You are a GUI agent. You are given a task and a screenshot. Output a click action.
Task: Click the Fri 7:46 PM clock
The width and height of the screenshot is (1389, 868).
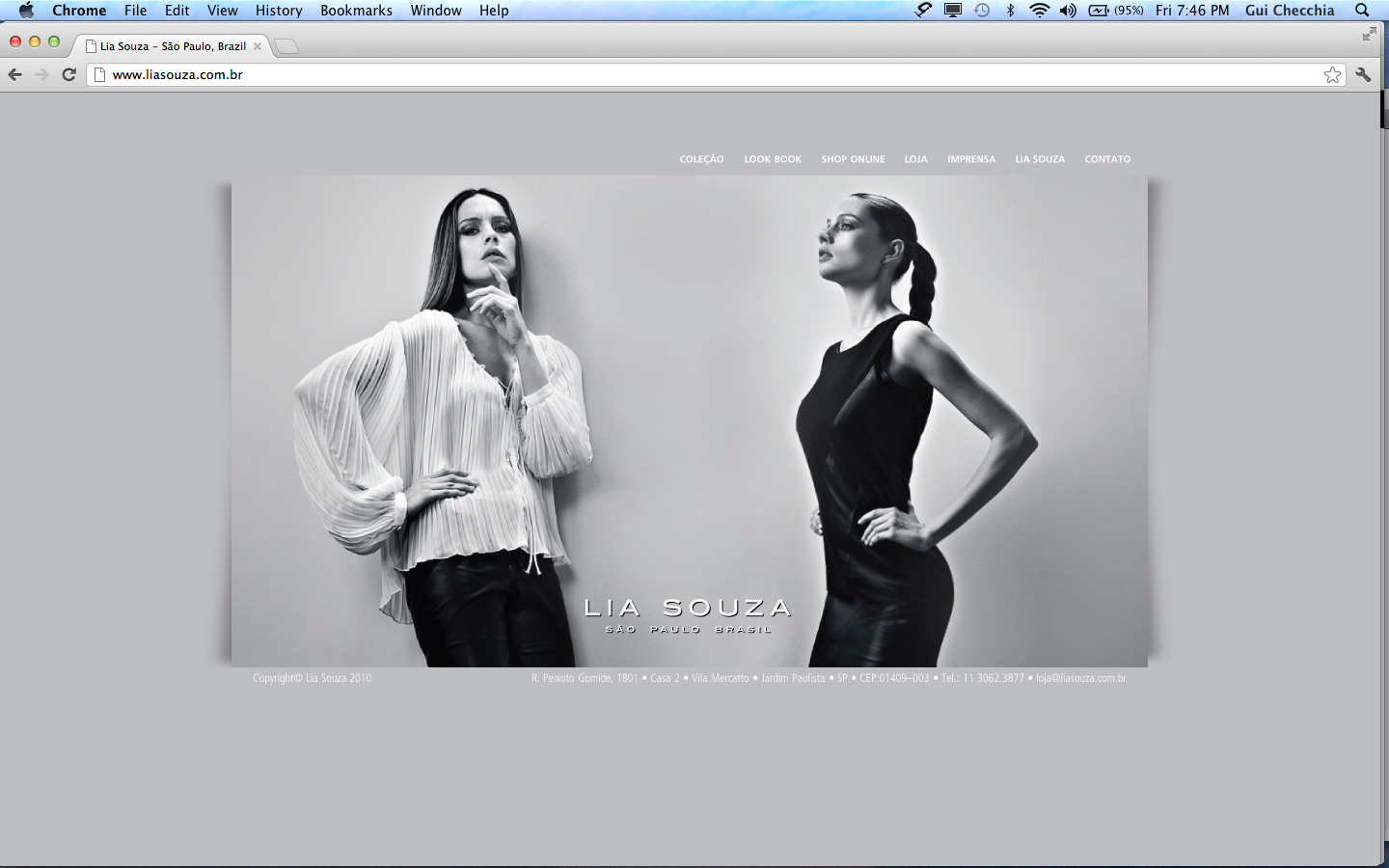[x=1192, y=10]
